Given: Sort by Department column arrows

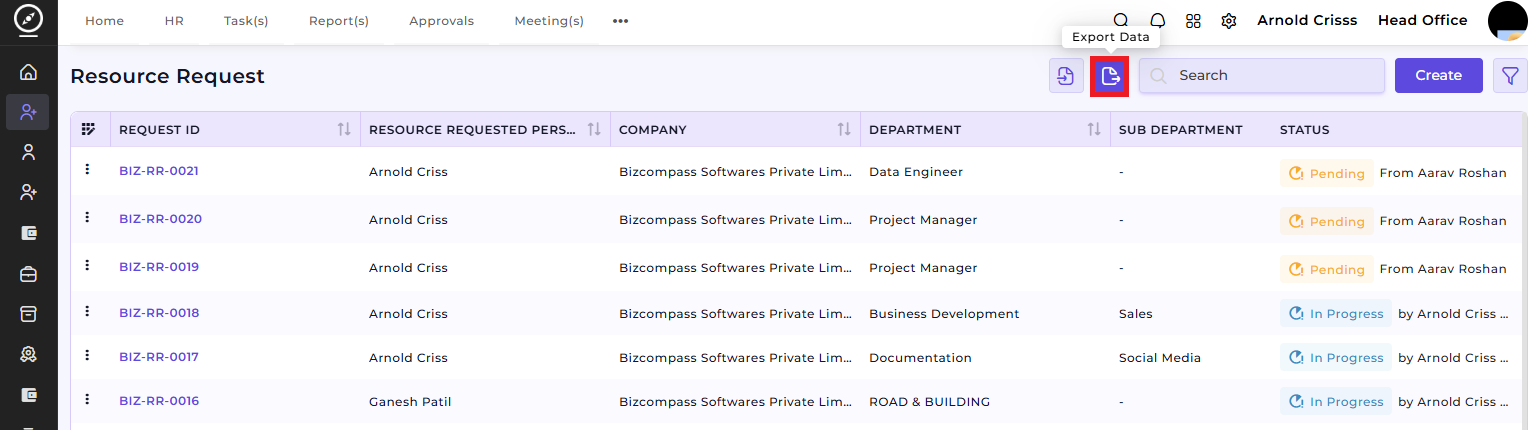Looking at the screenshot, I should click(1094, 129).
